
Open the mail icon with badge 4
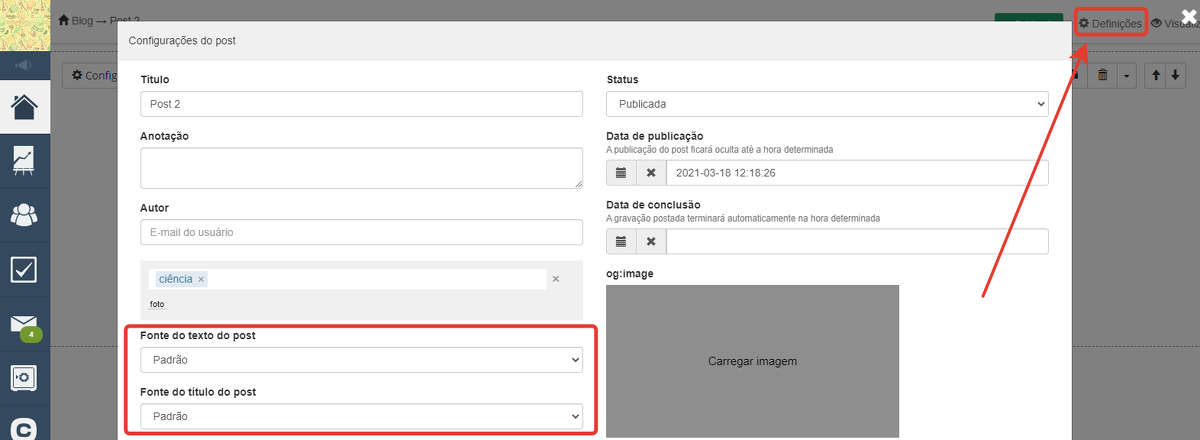pos(25,324)
